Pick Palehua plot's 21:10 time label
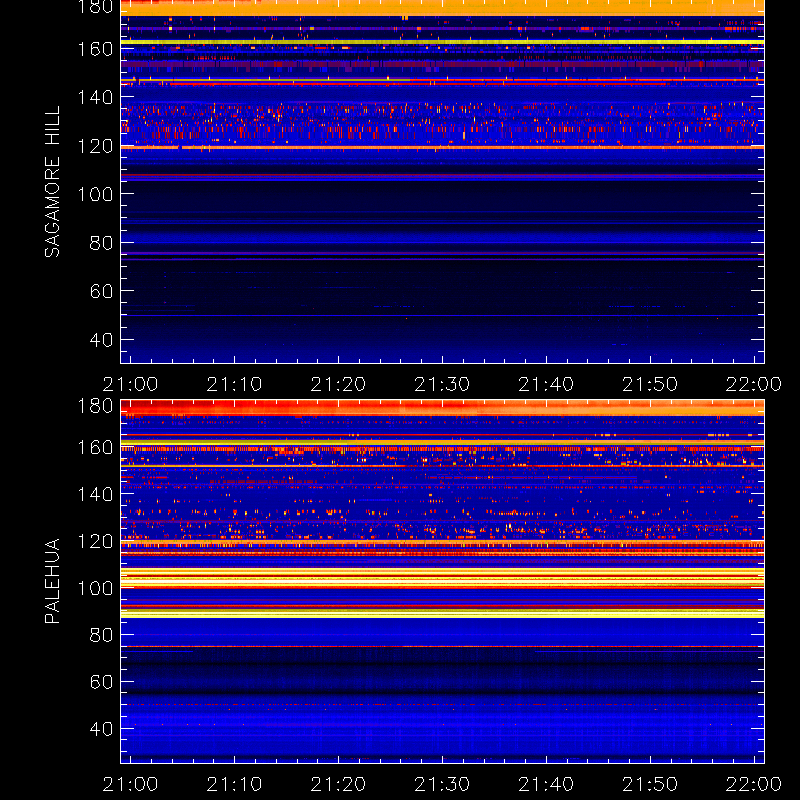 (x=234, y=784)
